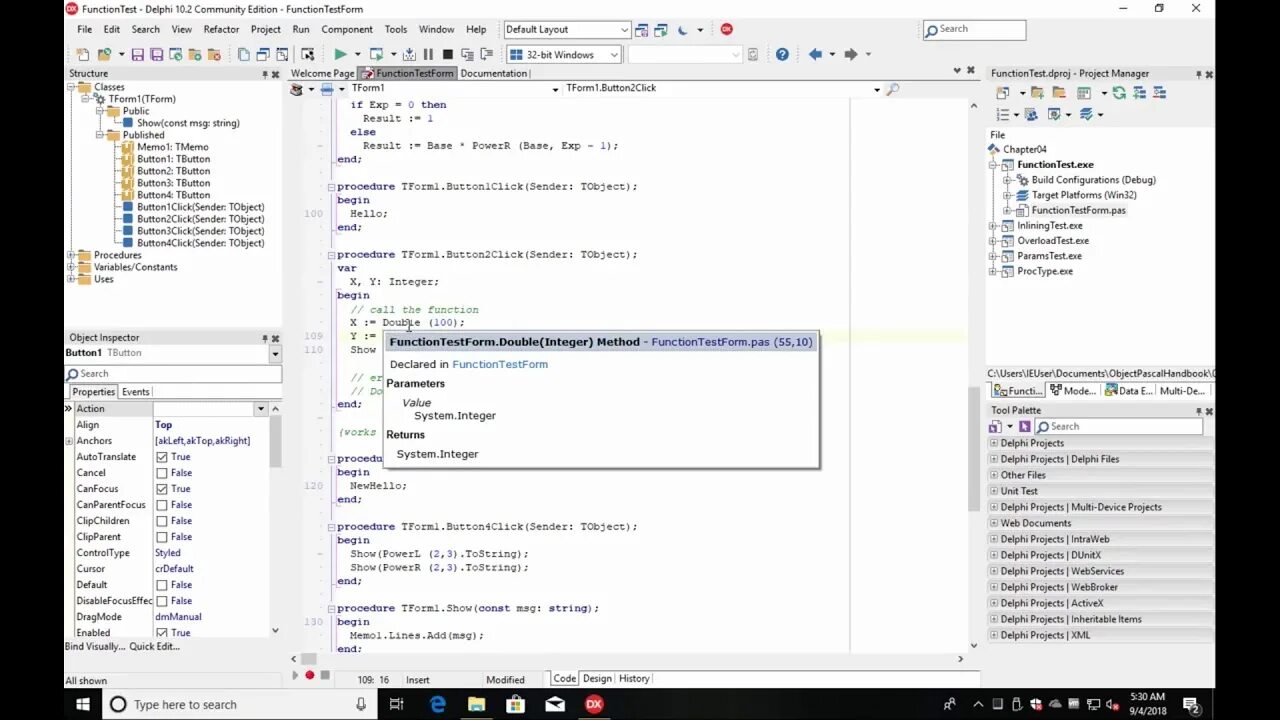Open the Help question mark icon
This screenshot has height=720, width=1280.
click(782, 54)
